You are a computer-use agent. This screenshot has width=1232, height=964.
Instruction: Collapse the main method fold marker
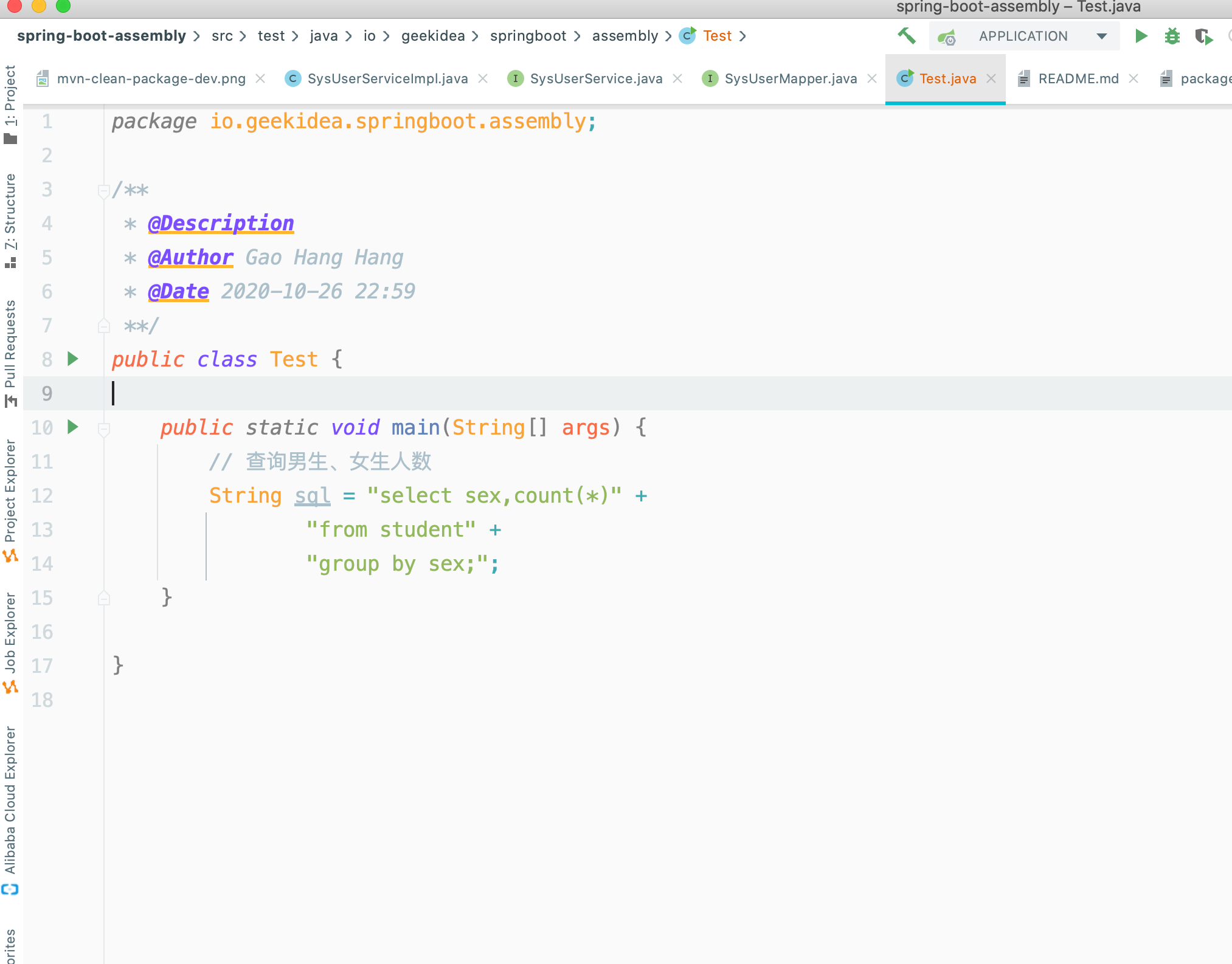click(x=103, y=429)
